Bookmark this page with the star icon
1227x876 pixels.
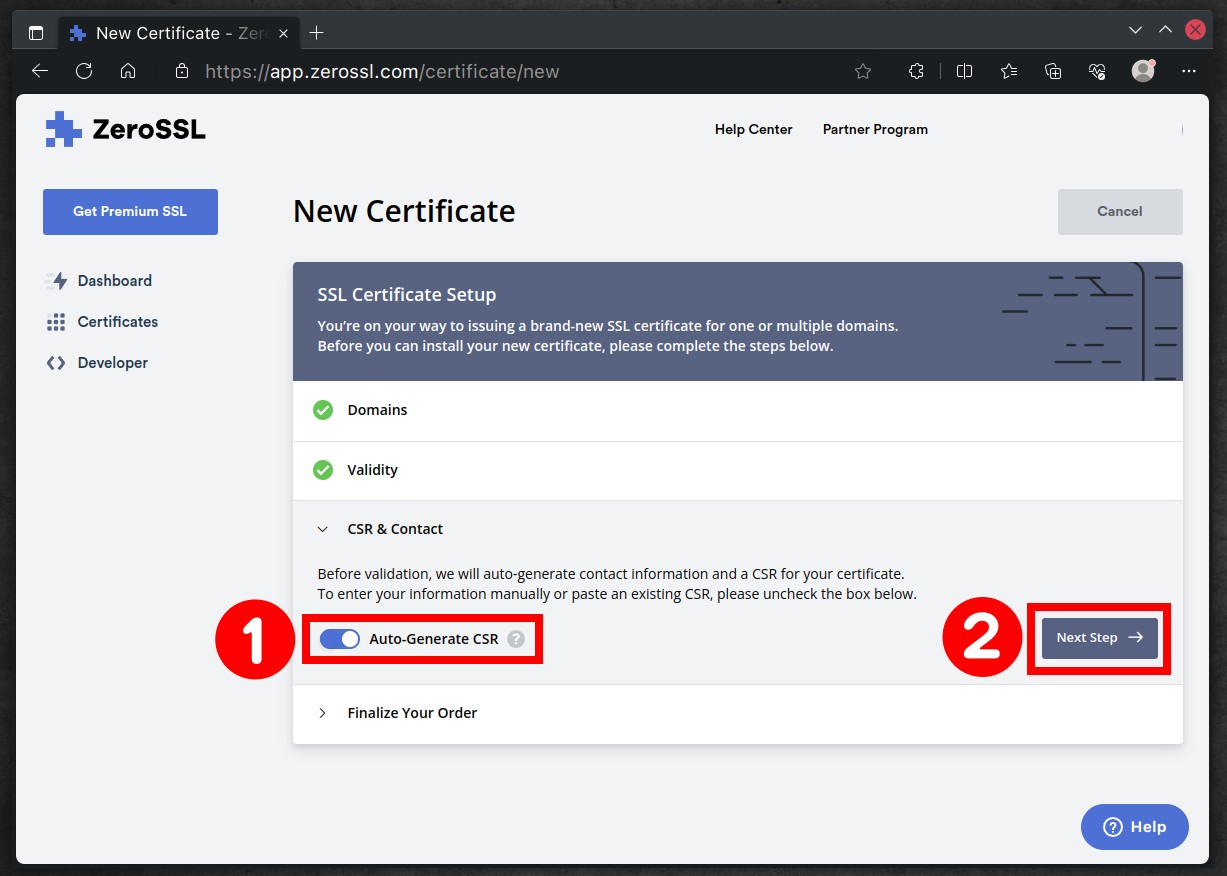coord(863,71)
